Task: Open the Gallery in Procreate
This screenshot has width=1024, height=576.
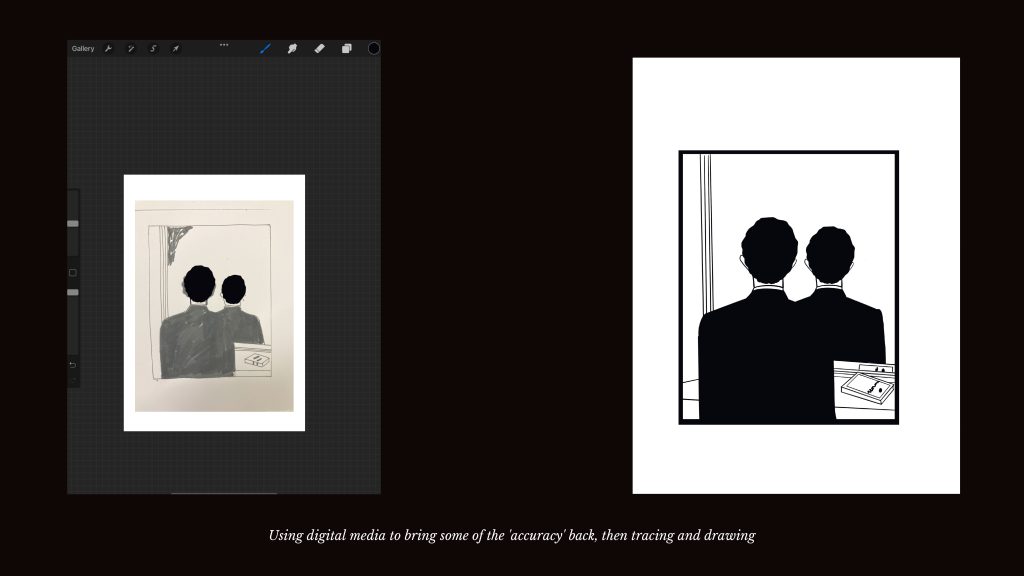Action: click(83, 49)
